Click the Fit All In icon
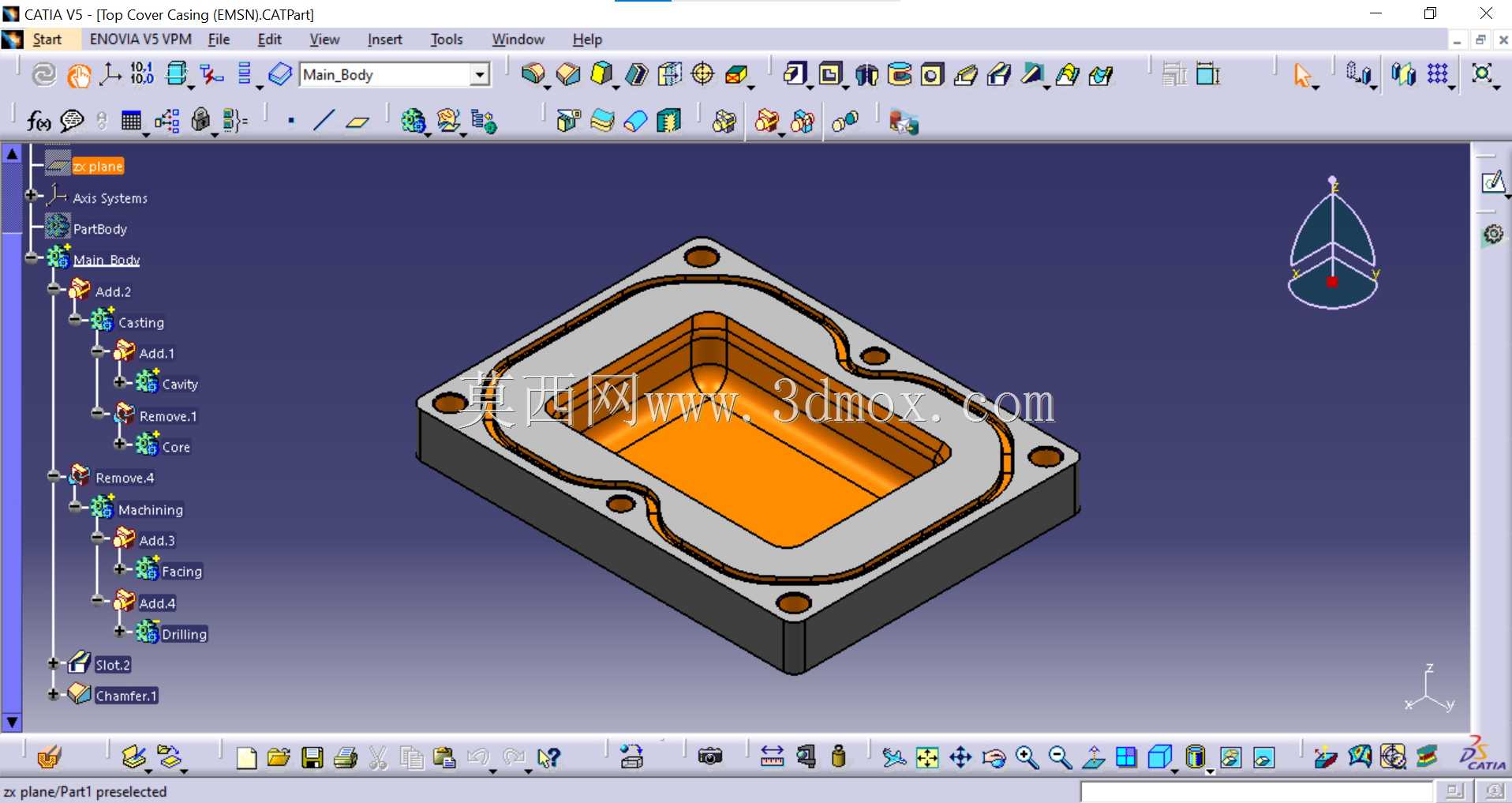Image resolution: width=1512 pixels, height=803 pixels. (927, 758)
